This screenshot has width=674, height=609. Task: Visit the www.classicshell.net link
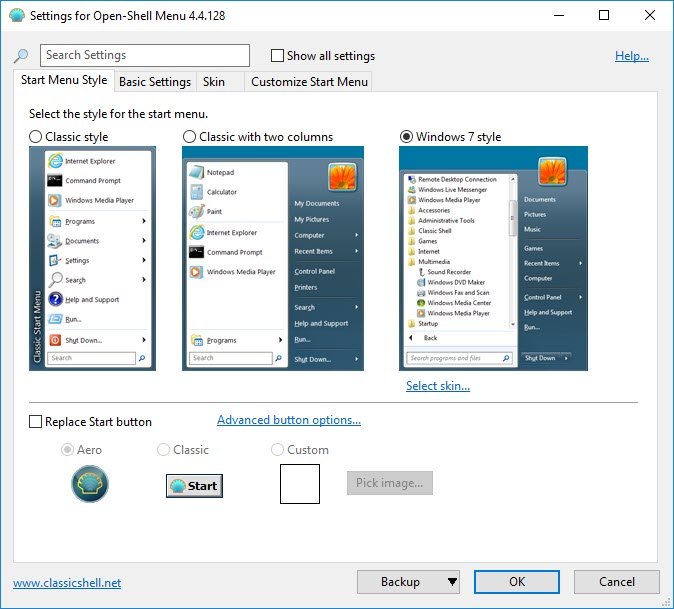pyautogui.click(x=67, y=583)
